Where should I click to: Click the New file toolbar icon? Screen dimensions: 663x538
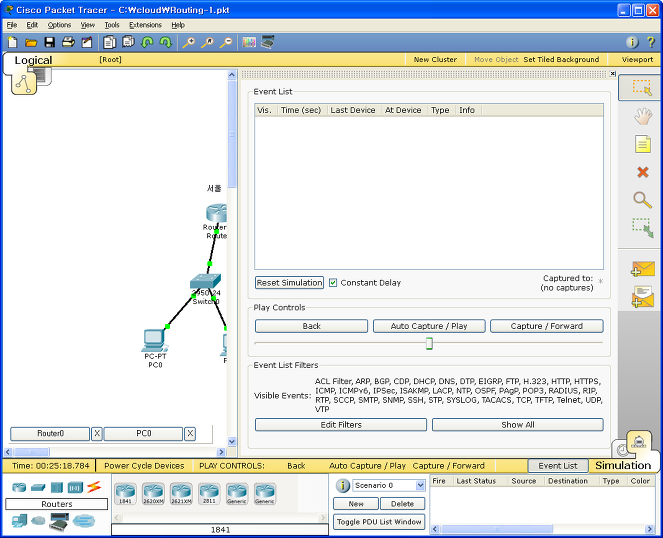[x=13, y=42]
